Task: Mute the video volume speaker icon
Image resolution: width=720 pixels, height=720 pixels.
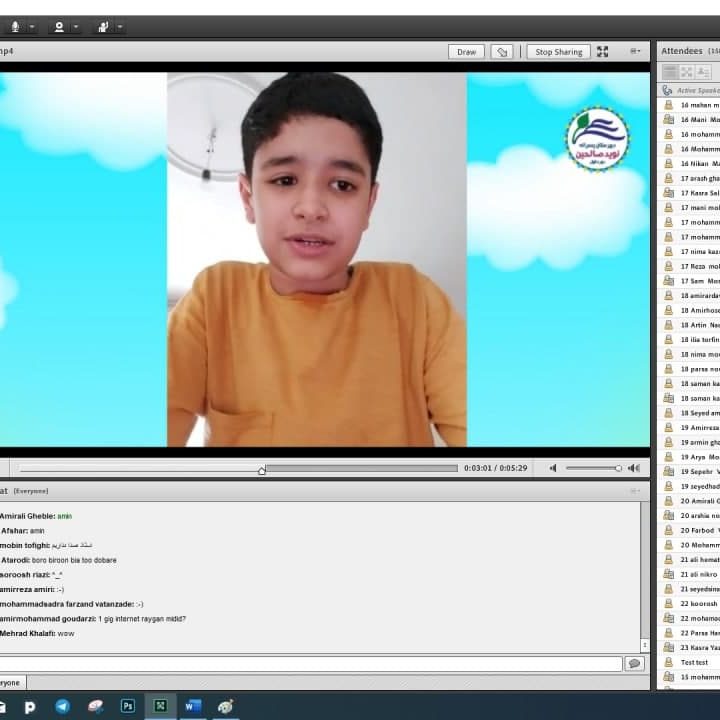Action: (x=553, y=468)
